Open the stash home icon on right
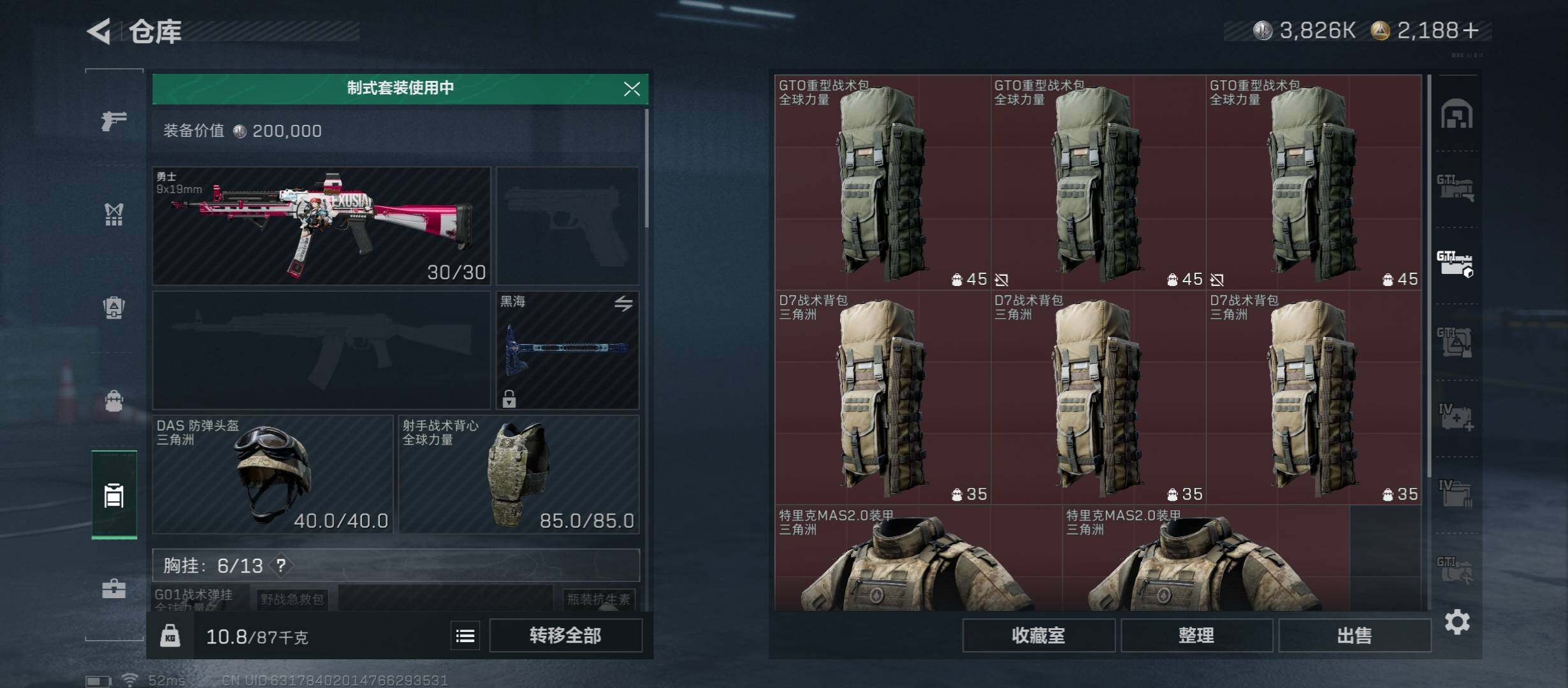Image resolution: width=1568 pixels, height=688 pixels. coord(1456,115)
